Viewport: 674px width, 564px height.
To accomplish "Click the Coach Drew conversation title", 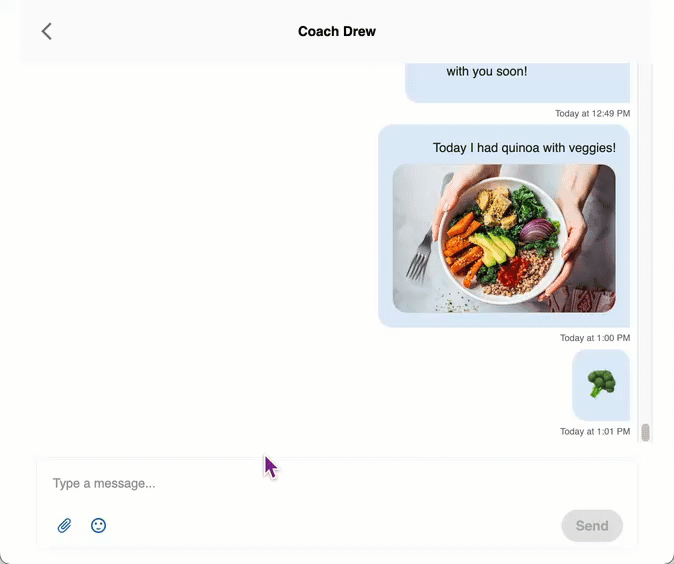I will pos(337,31).
